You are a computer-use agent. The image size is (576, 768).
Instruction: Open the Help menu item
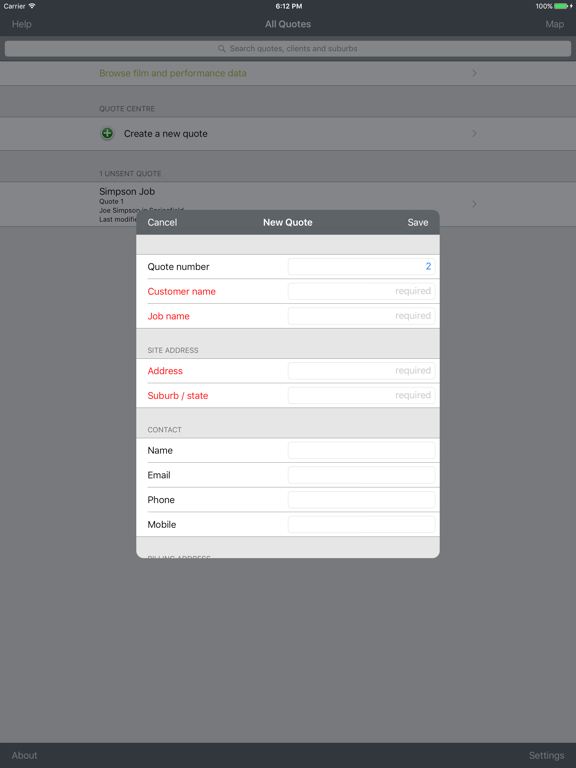tap(22, 24)
